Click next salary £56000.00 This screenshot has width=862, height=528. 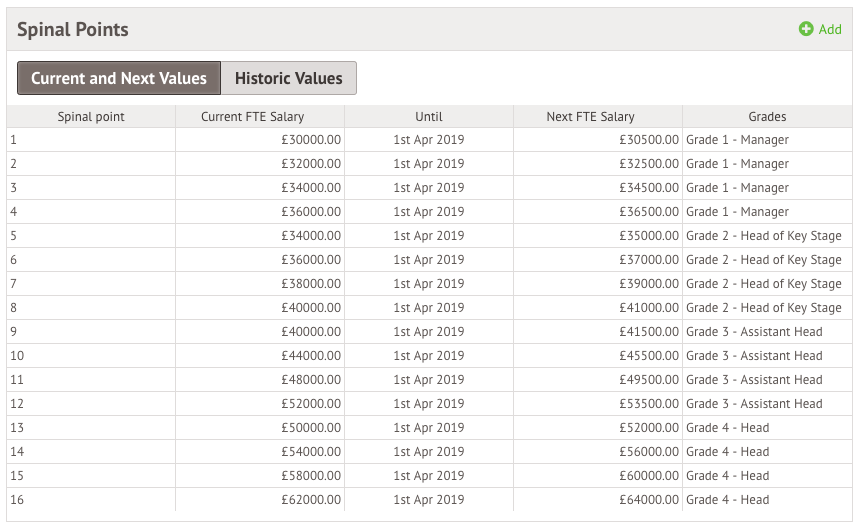[x=649, y=452]
